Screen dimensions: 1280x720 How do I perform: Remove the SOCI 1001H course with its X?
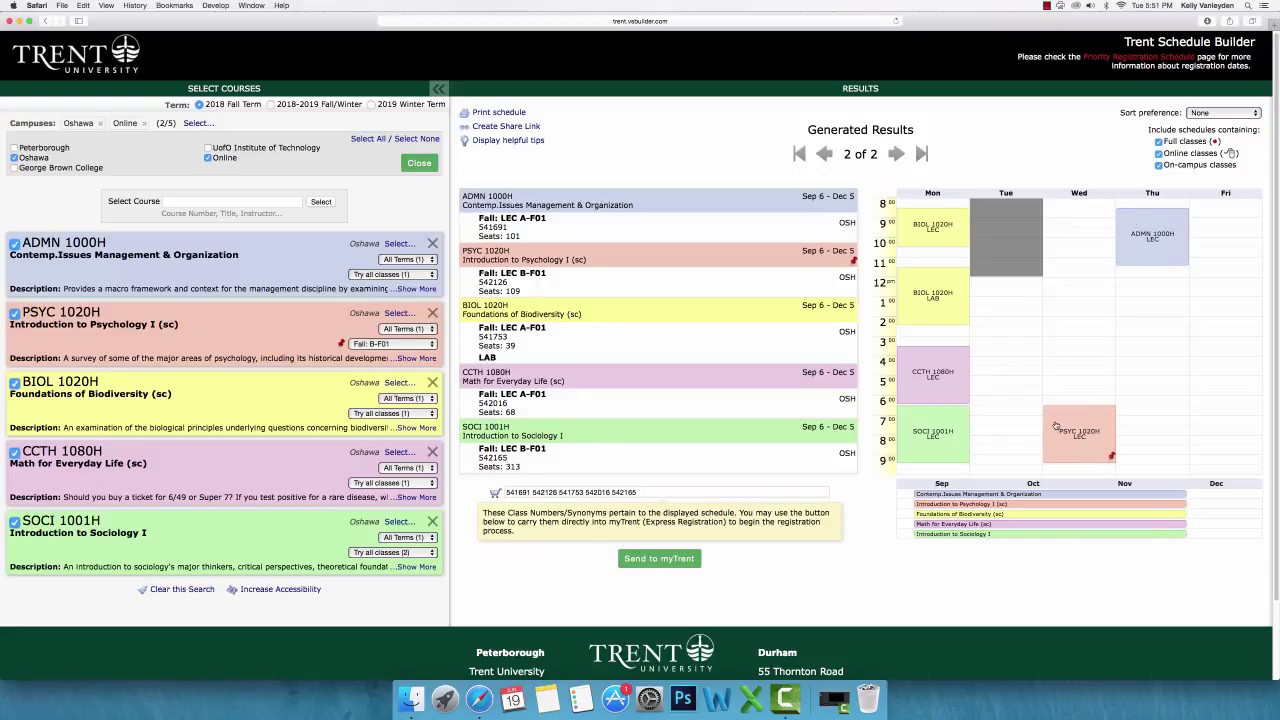[x=432, y=521]
